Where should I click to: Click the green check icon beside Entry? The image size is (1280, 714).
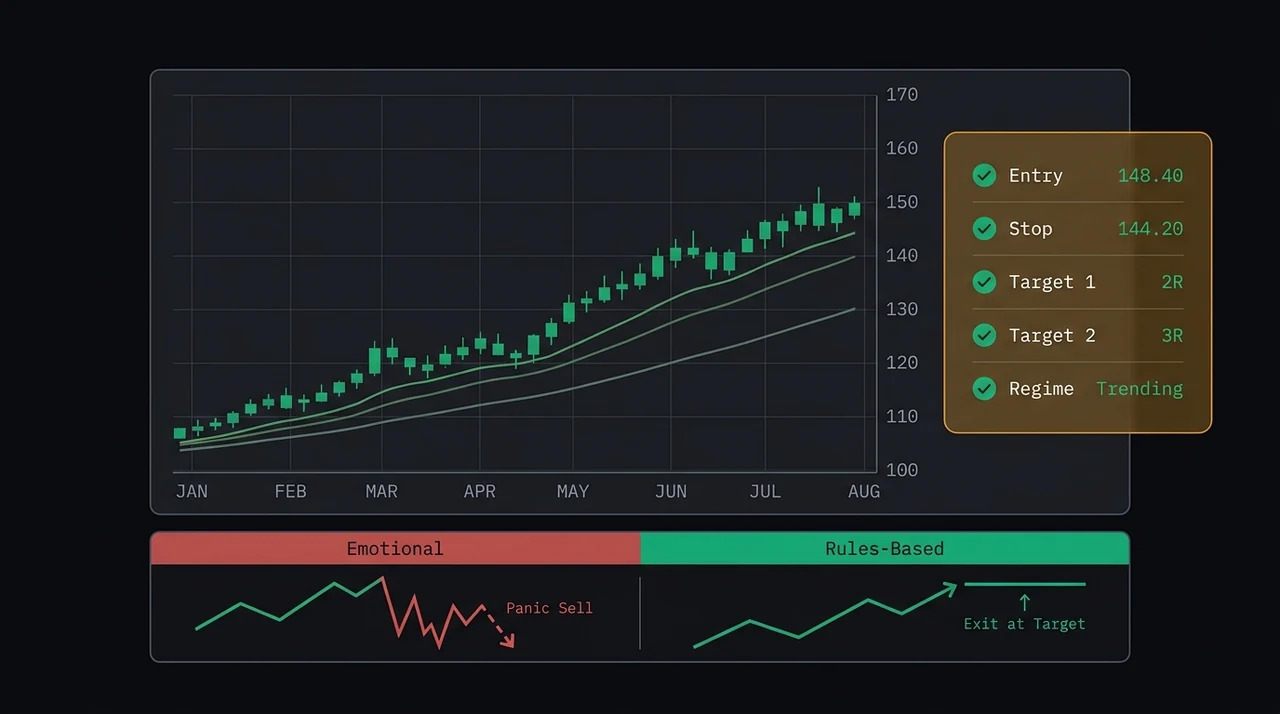(x=984, y=176)
